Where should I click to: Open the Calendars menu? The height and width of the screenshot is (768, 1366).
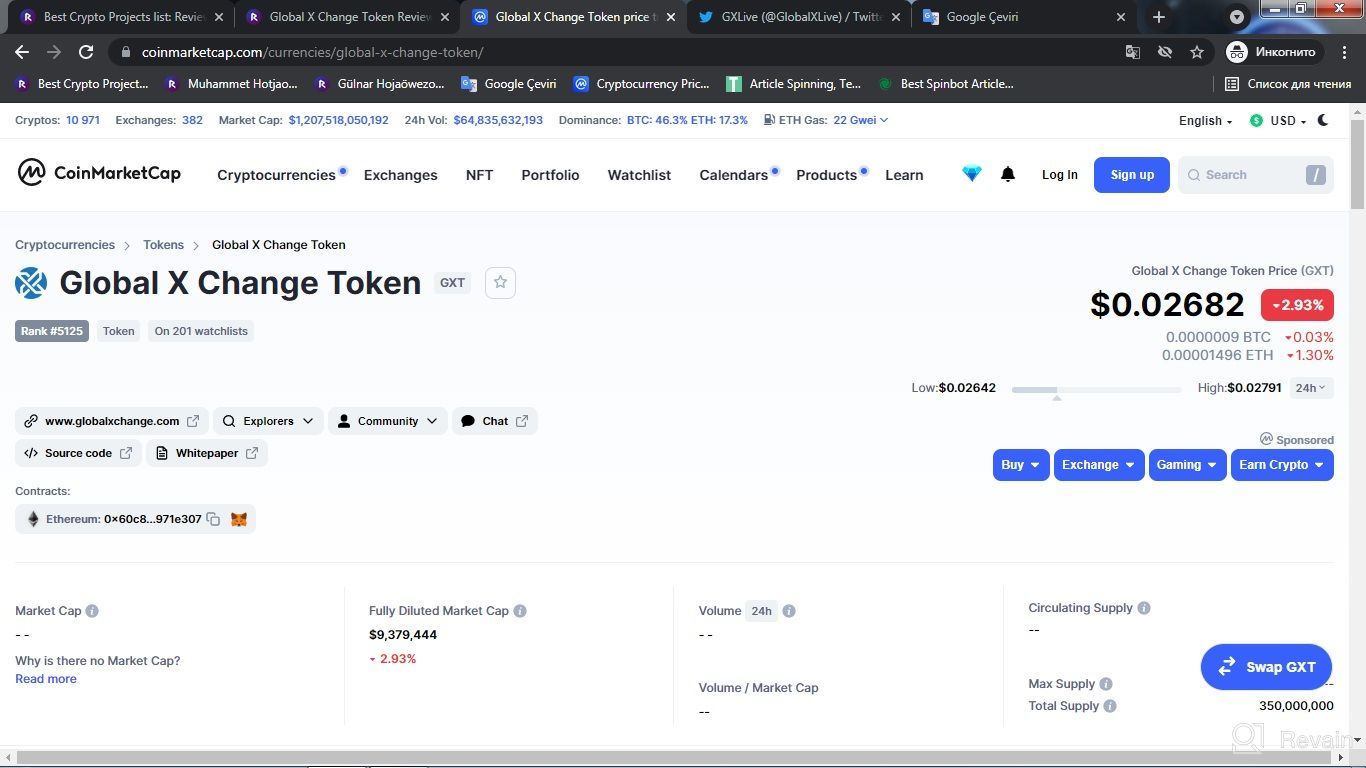[x=733, y=175]
